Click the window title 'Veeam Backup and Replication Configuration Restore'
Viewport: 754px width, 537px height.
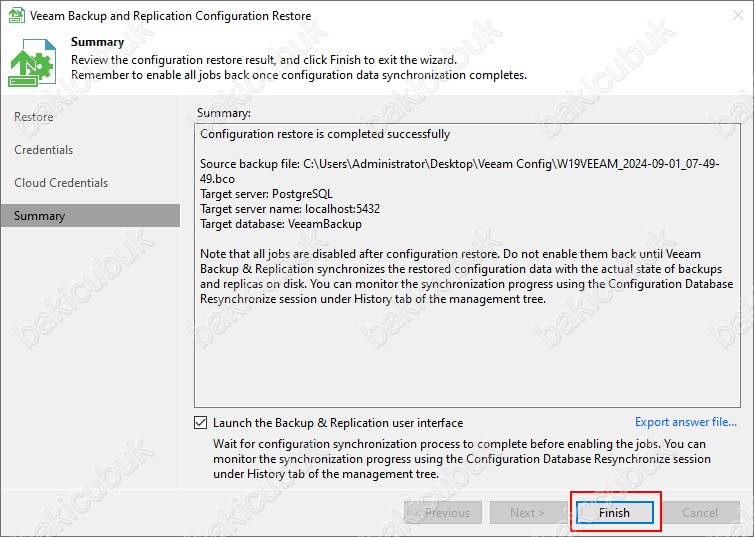click(171, 15)
